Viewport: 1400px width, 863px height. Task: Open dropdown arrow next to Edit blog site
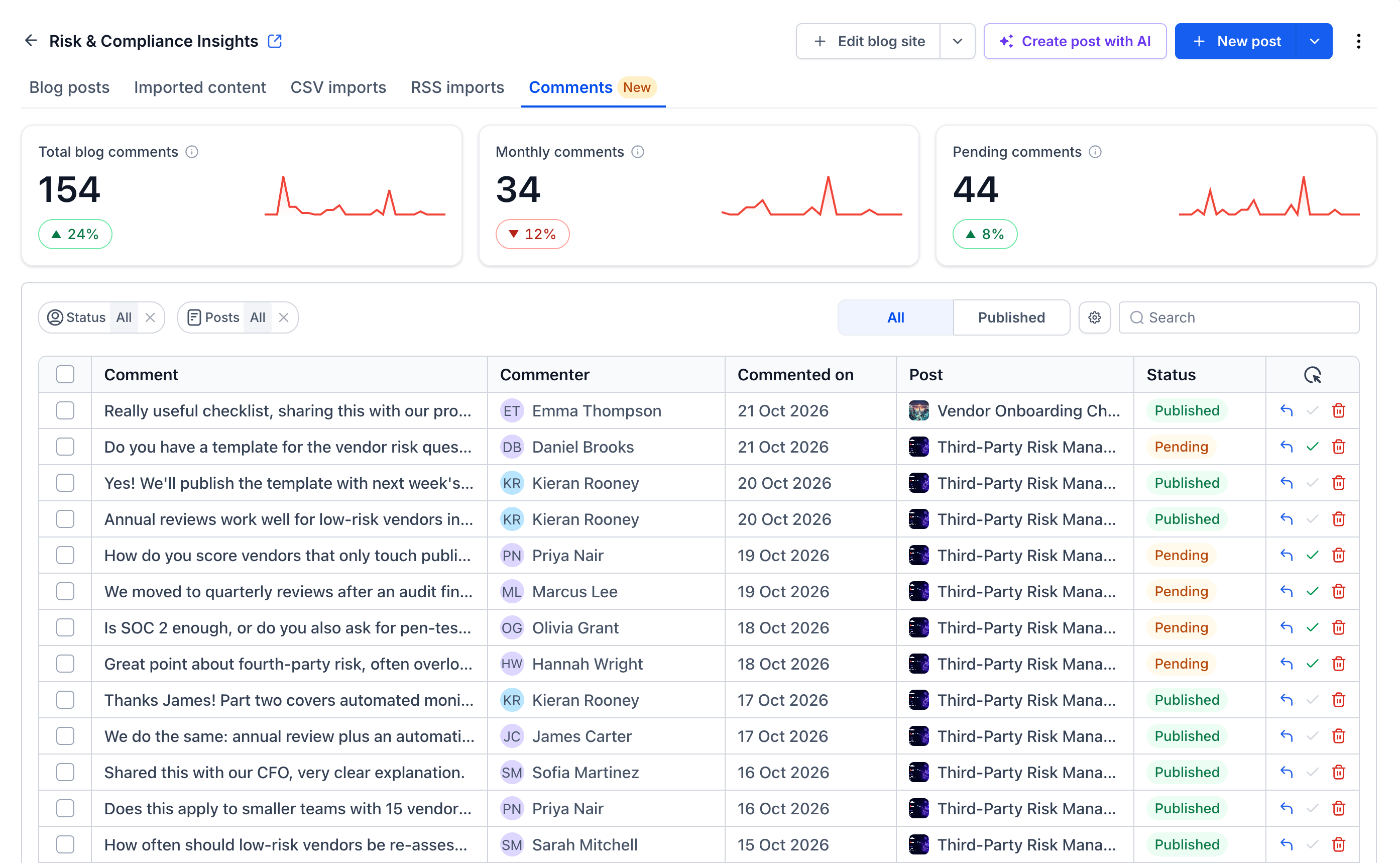957,41
